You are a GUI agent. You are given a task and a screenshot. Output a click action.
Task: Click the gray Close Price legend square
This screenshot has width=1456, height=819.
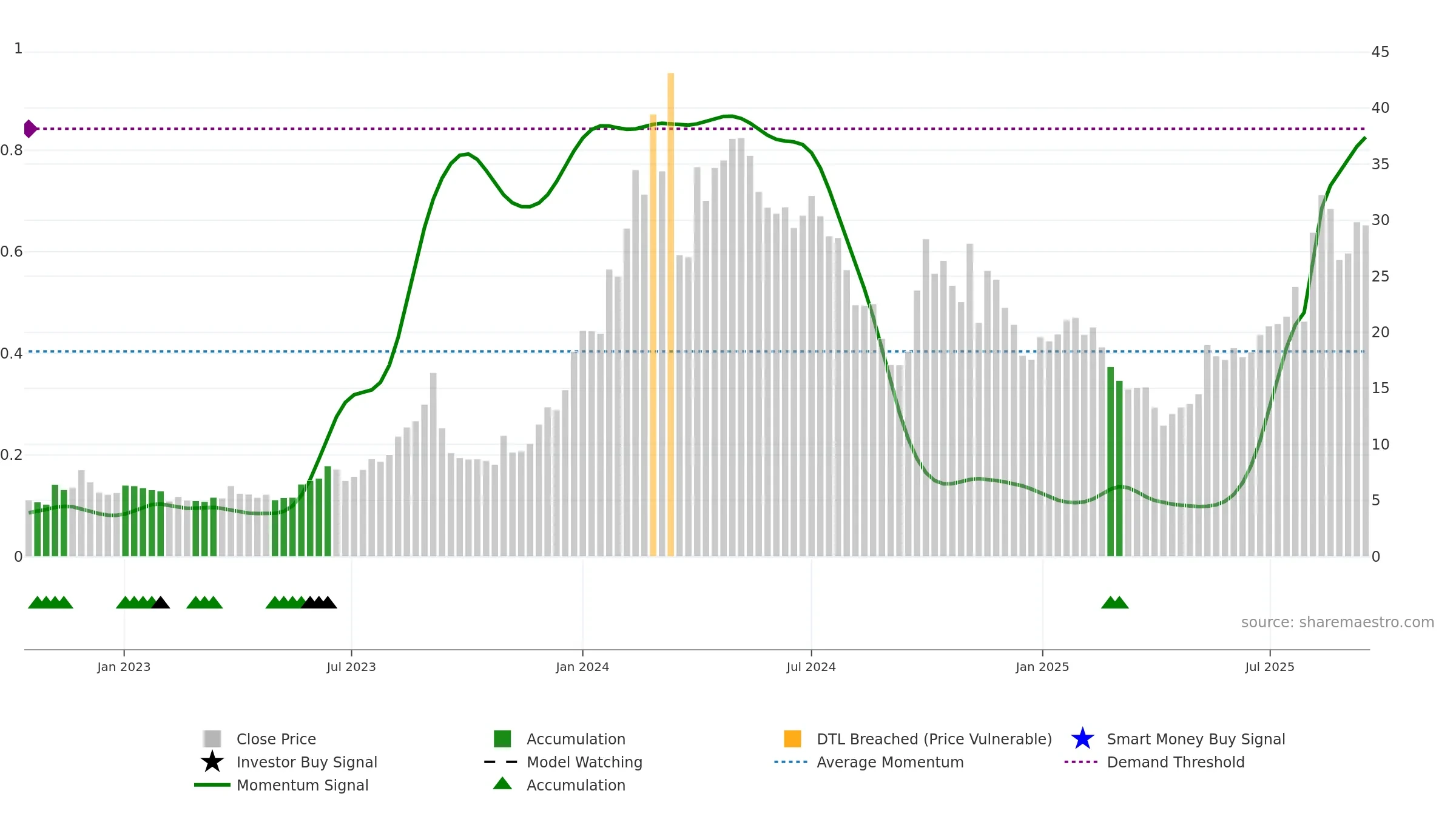pyautogui.click(x=212, y=739)
